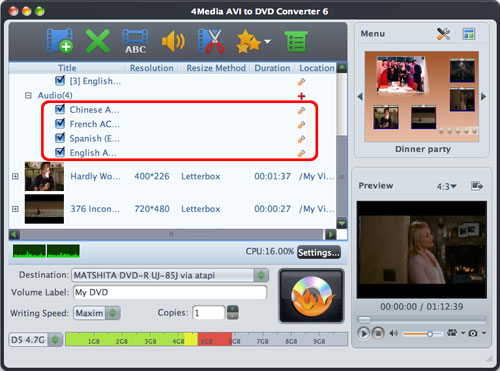Edit the Spanish audio track wrench
Image resolution: width=500 pixels, height=371 pixels.
(x=301, y=139)
